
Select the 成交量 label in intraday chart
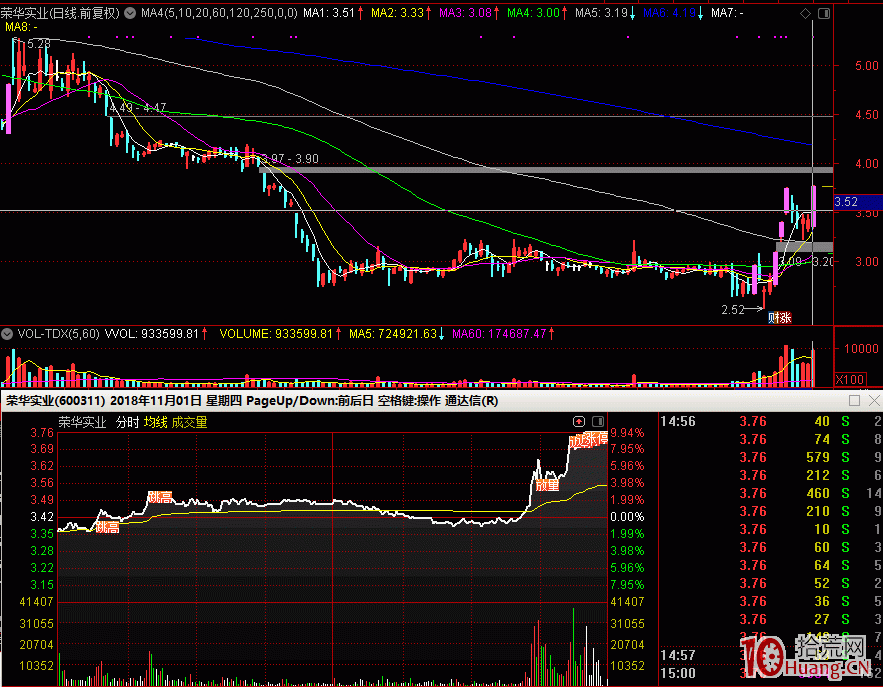coord(189,422)
